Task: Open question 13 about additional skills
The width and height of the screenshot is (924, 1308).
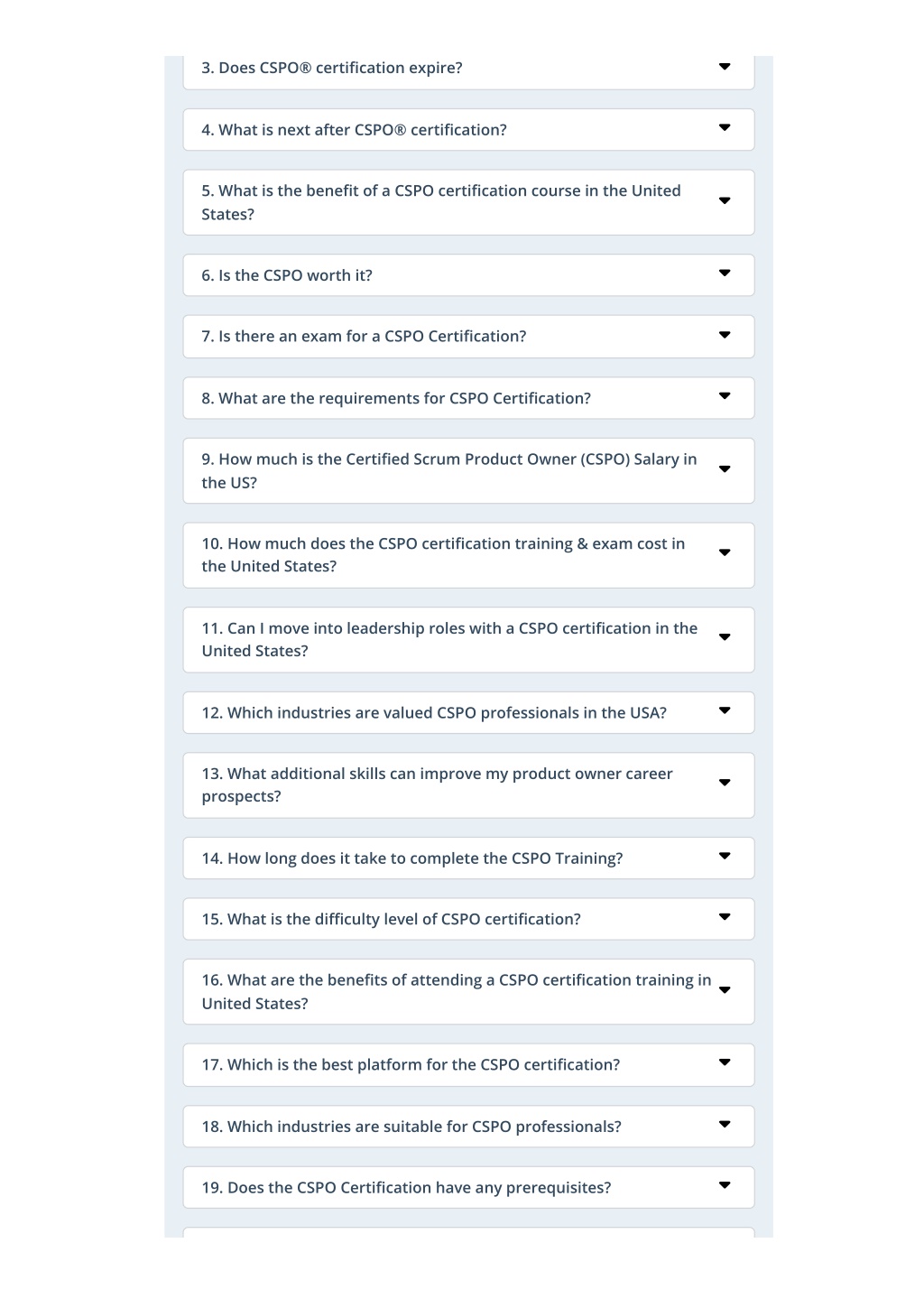Action: pyautogui.click(x=468, y=785)
